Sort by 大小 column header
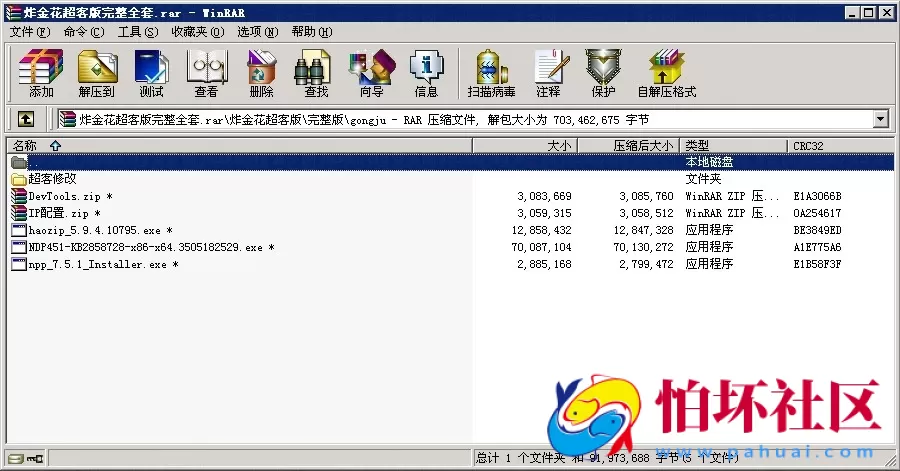This screenshot has height=471, width=900. click(525, 146)
